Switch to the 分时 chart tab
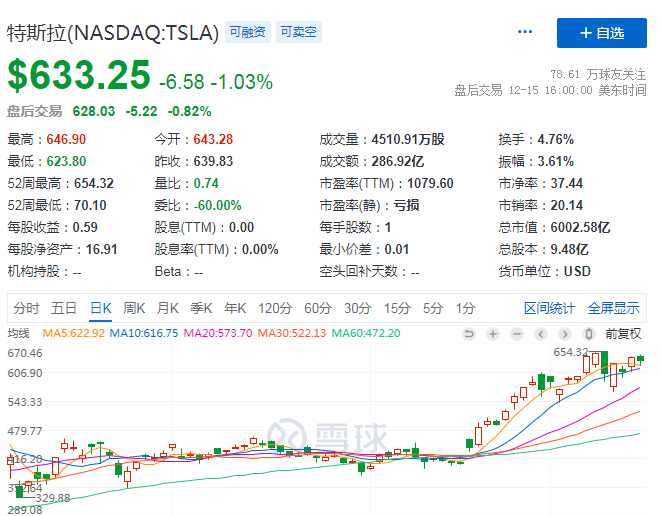The height and width of the screenshot is (516, 661). [26, 308]
